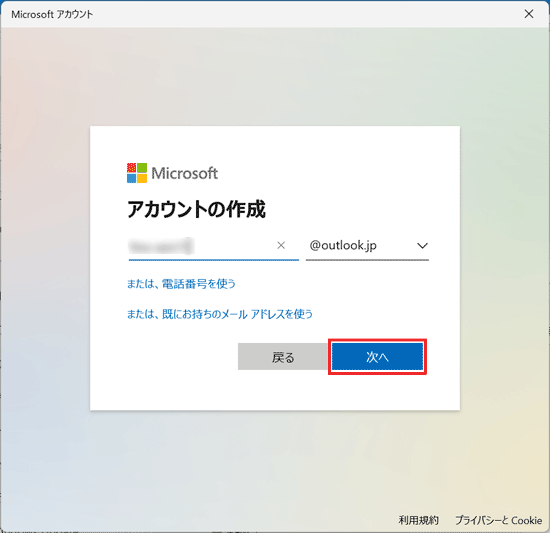Click the 次へ button
Image resolution: width=550 pixels, height=533 pixels.
377,357
